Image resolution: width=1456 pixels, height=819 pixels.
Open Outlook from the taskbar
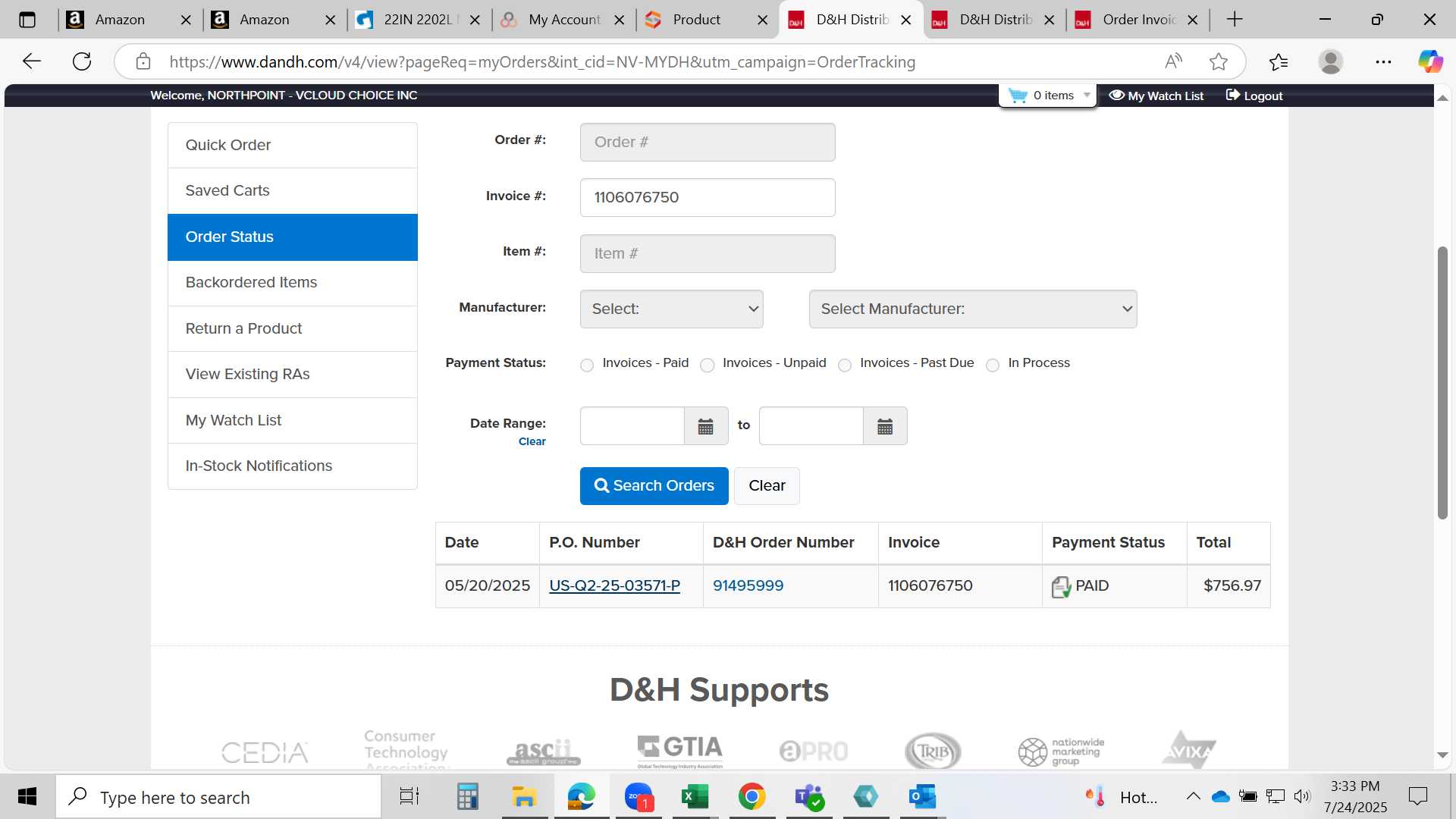[922, 797]
